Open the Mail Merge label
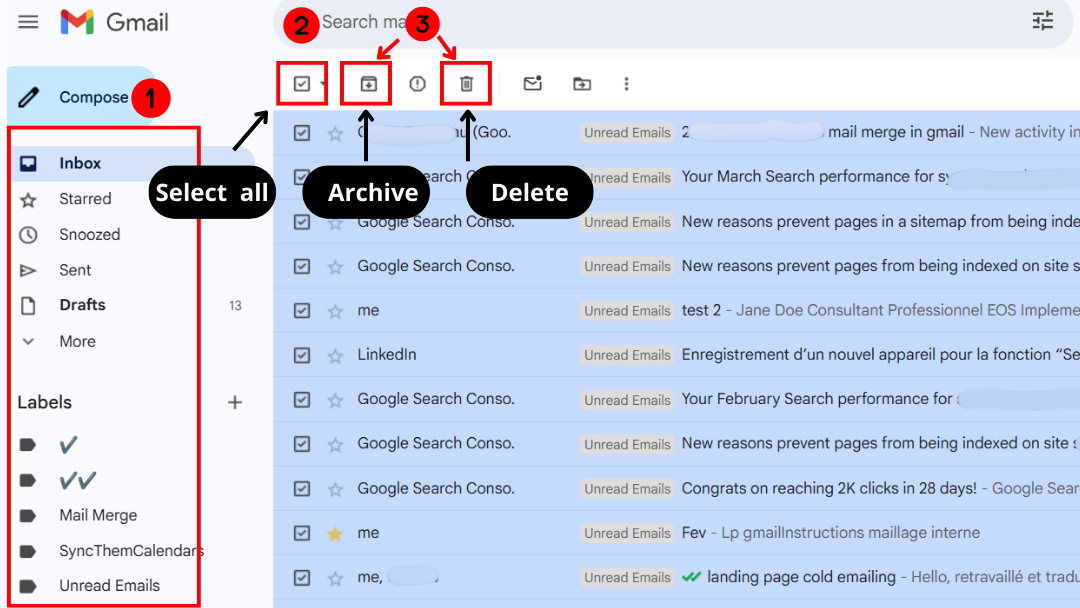 98,516
